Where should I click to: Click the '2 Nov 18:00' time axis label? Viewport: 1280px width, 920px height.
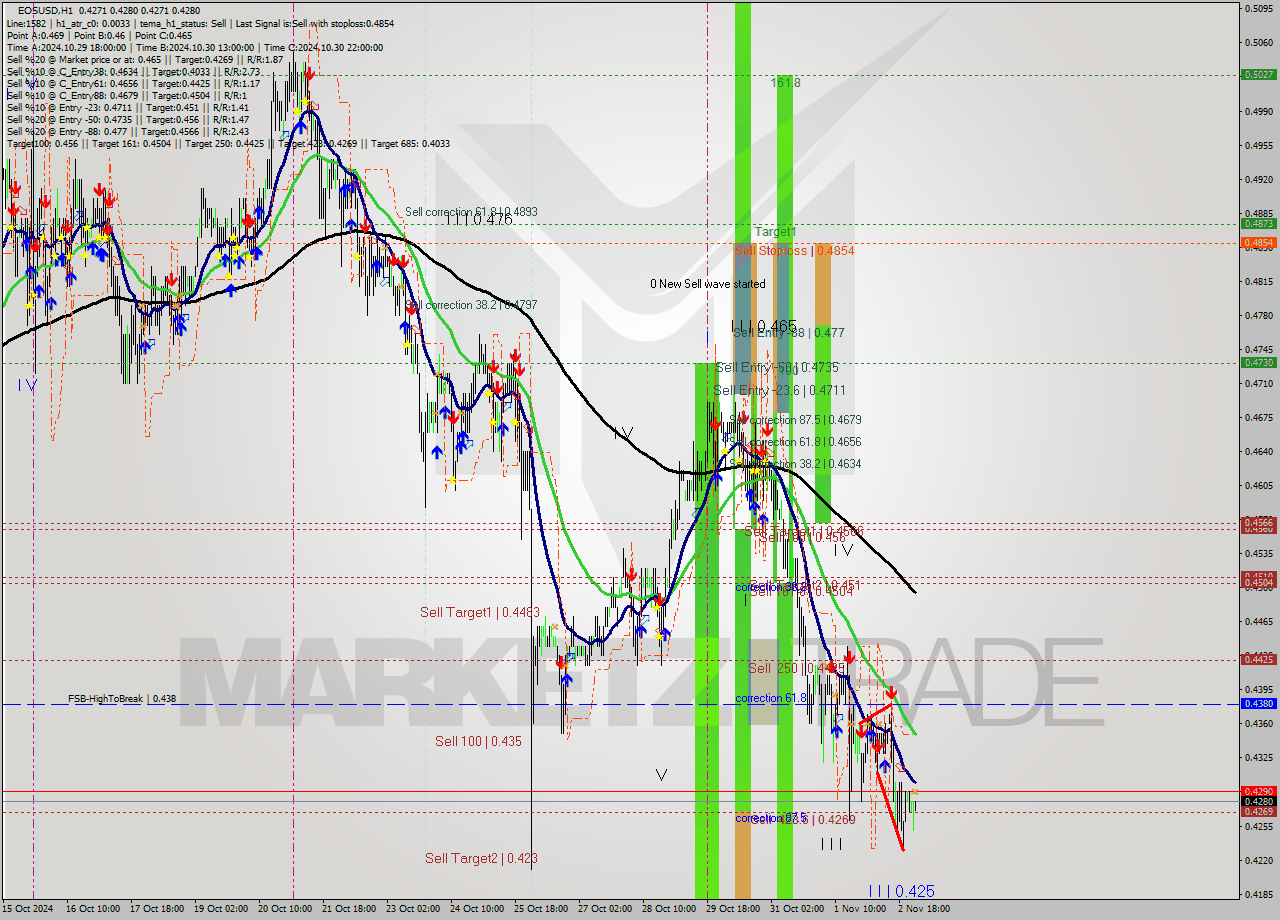tap(924, 909)
